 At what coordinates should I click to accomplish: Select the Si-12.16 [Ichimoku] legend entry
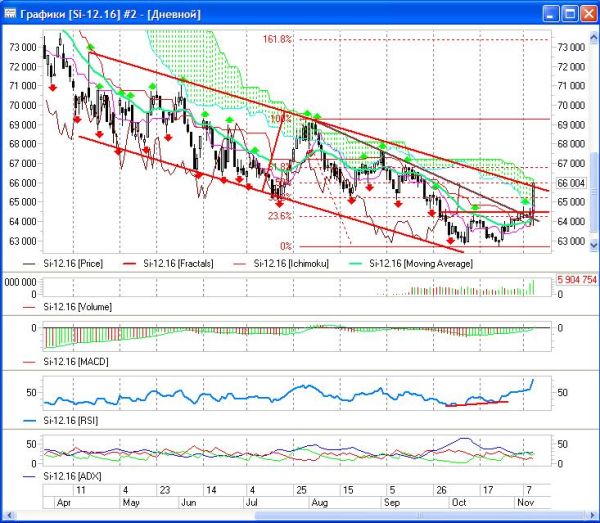(281, 264)
